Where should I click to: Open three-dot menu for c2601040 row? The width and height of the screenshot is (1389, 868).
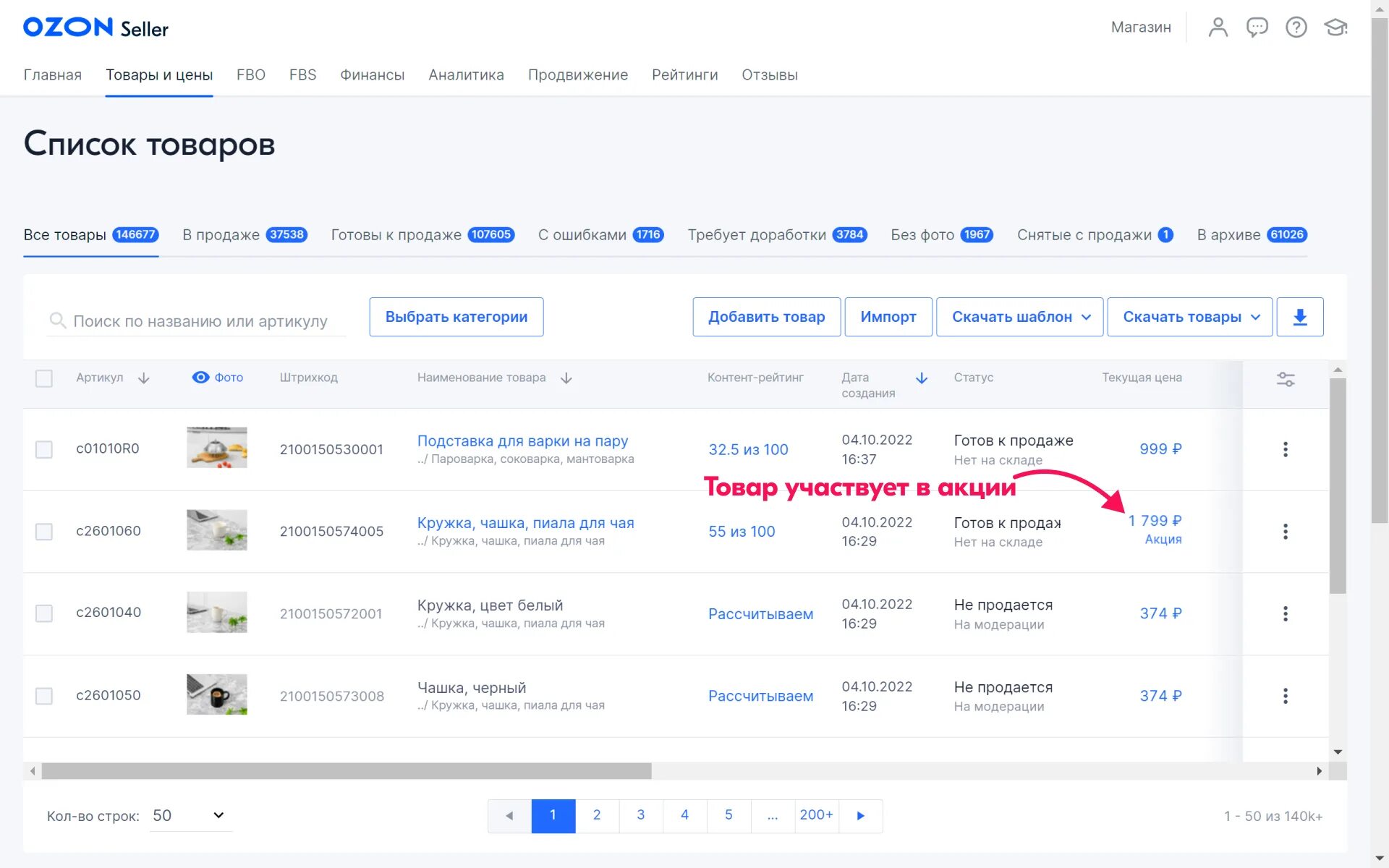point(1286,613)
